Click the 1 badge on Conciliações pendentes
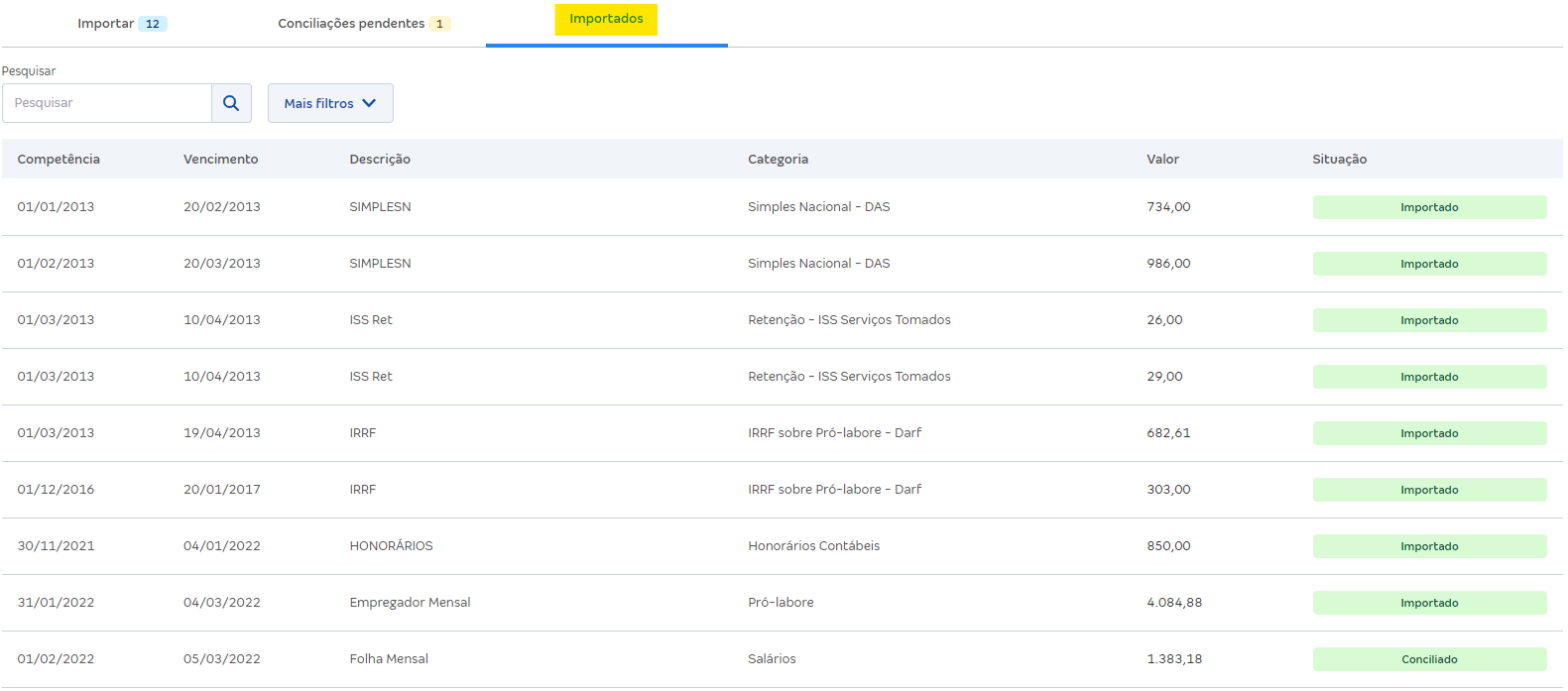The height and width of the screenshot is (691, 1568). click(x=439, y=24)
